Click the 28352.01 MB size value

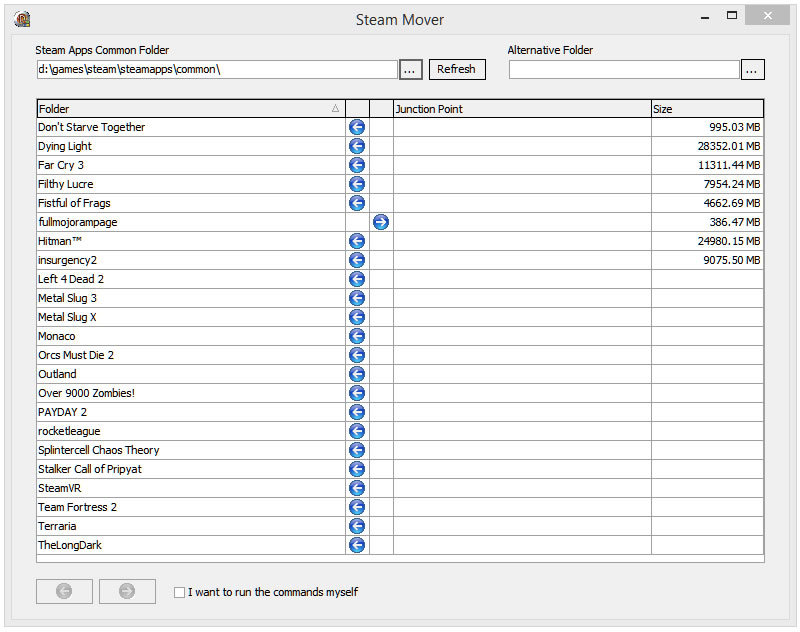click(729, 146)
